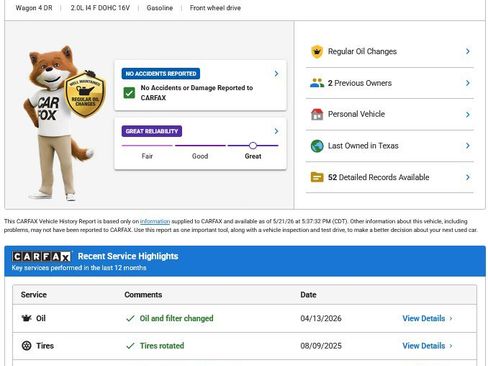The width and height of the screenshot is (488, 366).
Task: Click the Service column header
Action: click(x=34, y=295)
